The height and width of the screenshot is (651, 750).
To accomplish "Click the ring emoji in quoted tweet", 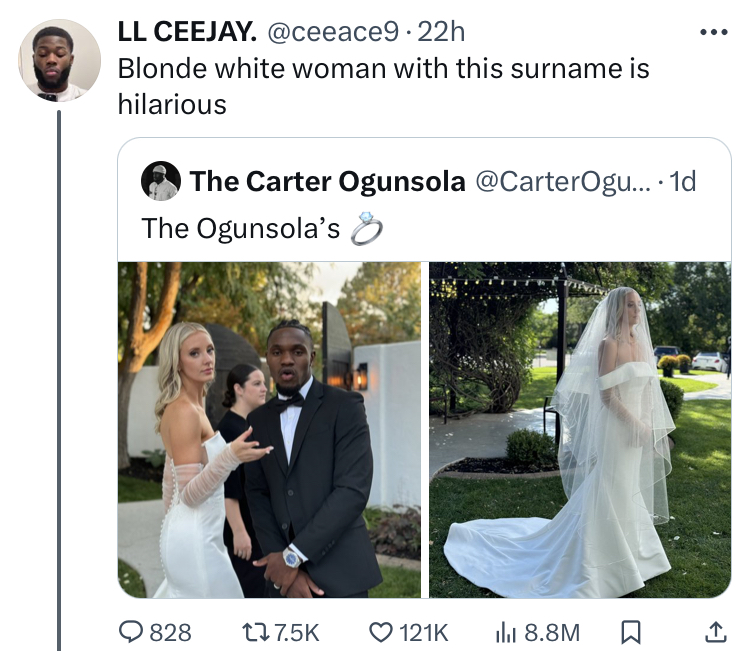I will [366, 229].
